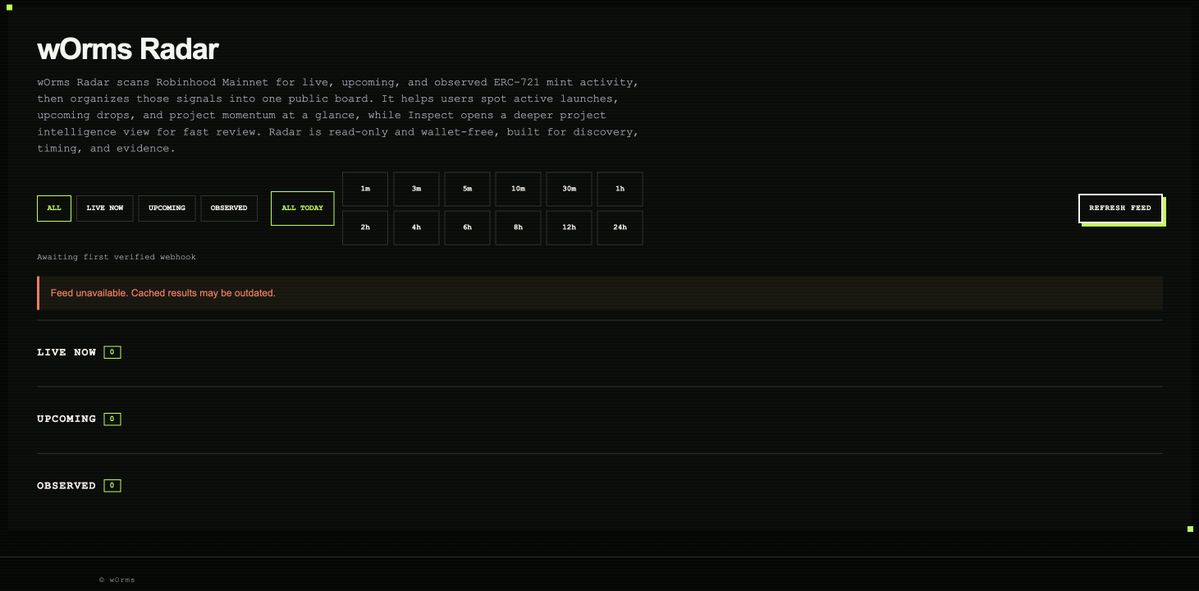This screenshot has width=1199, height=591.
Task: Pick the 6h time window
Action: click(467, 228)
